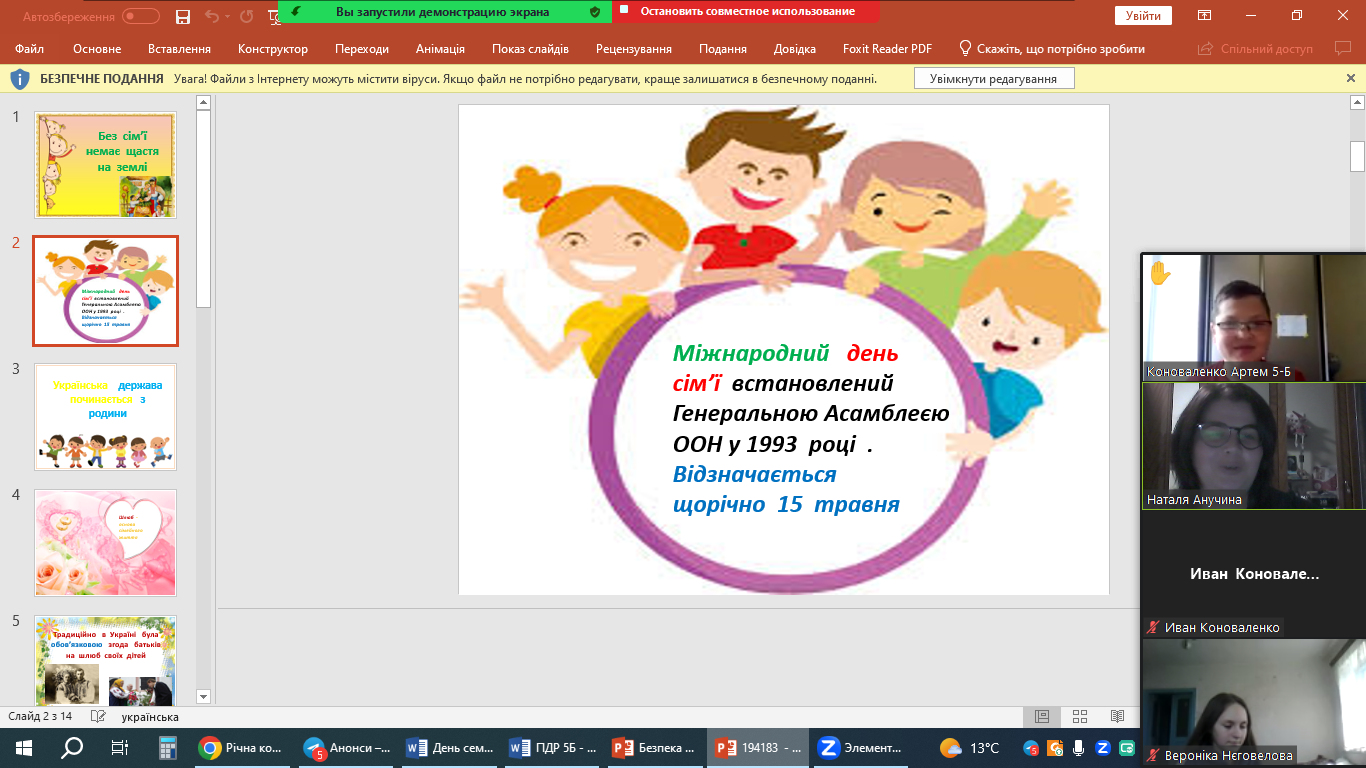This screenshot has height=768, width=1366.
Task: Open Chrome Річна ко... taskbar item
Action: click(242, 748)
